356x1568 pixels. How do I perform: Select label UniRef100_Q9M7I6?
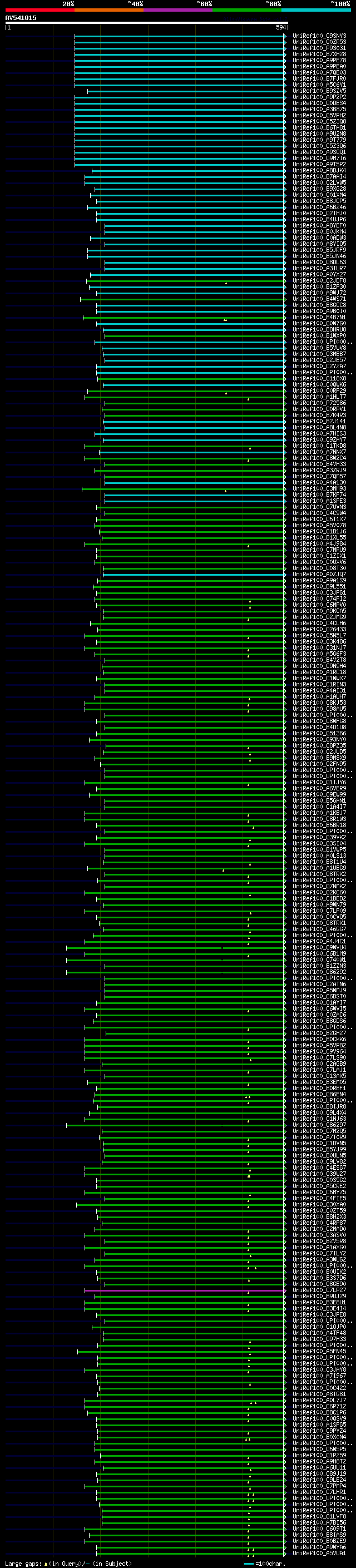coord(319,159)
